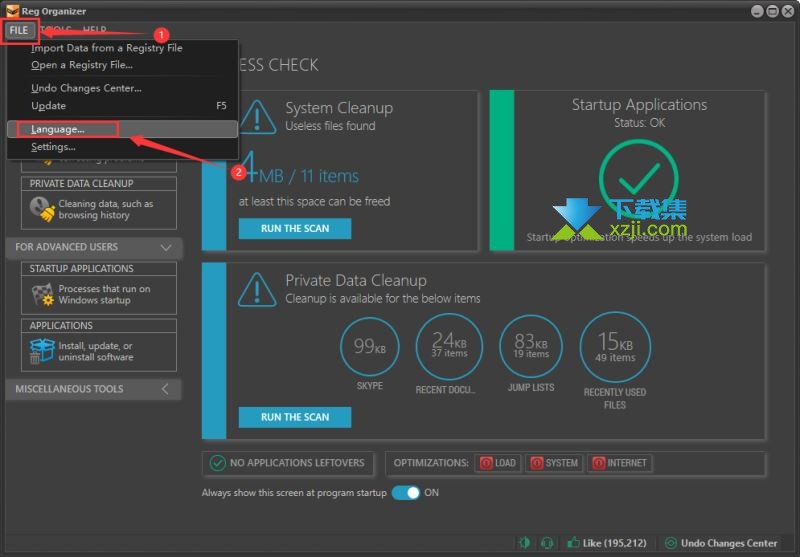800x557 pixels.
Task: Toggle the LOAD optimization indicator
Action: (x=497, y=463)
